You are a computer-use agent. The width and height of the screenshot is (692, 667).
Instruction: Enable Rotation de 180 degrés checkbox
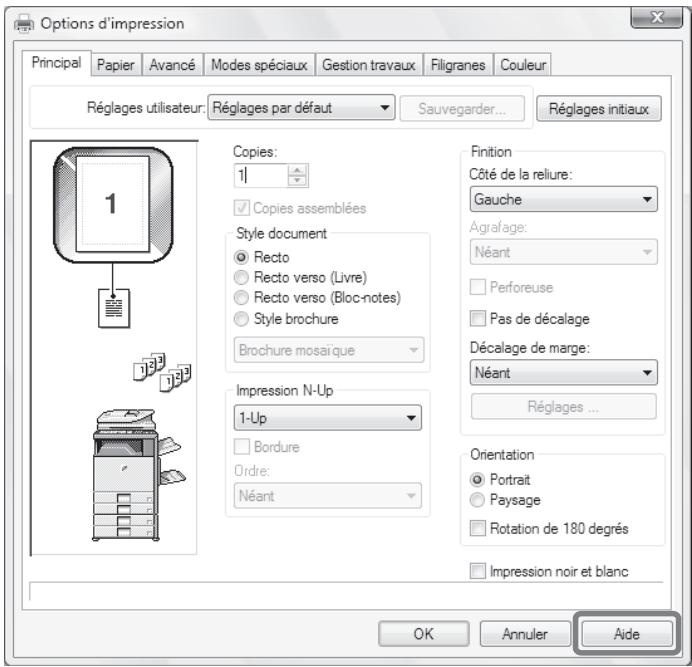pos(478,528)
